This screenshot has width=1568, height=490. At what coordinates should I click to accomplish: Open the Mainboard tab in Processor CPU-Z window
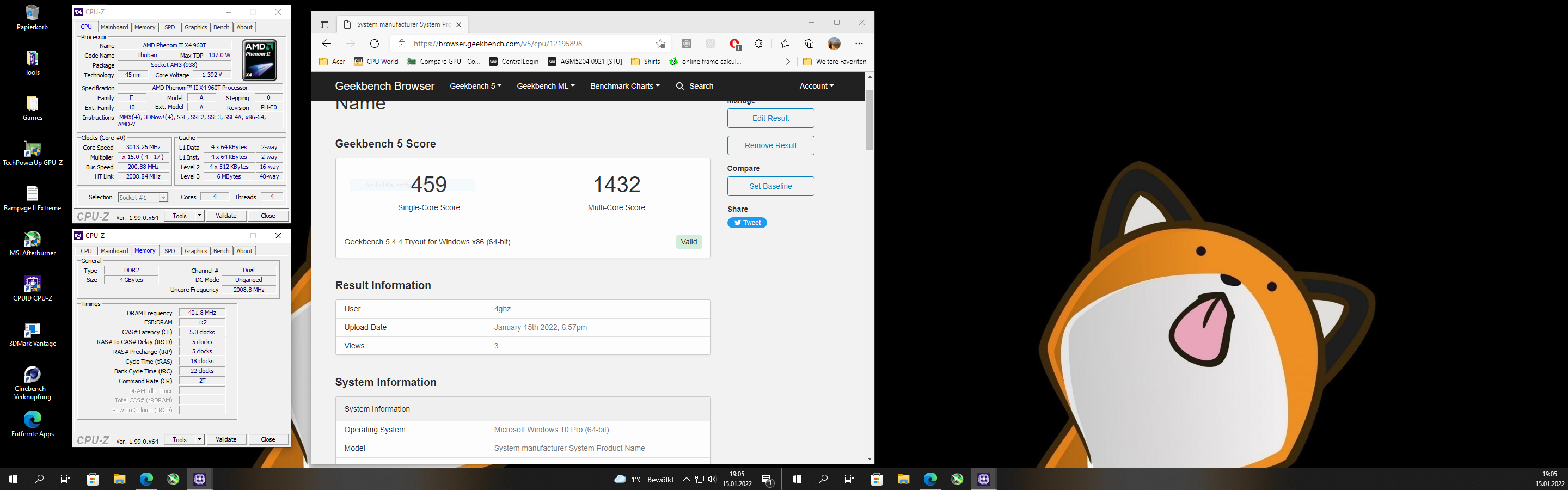point(114,27)
